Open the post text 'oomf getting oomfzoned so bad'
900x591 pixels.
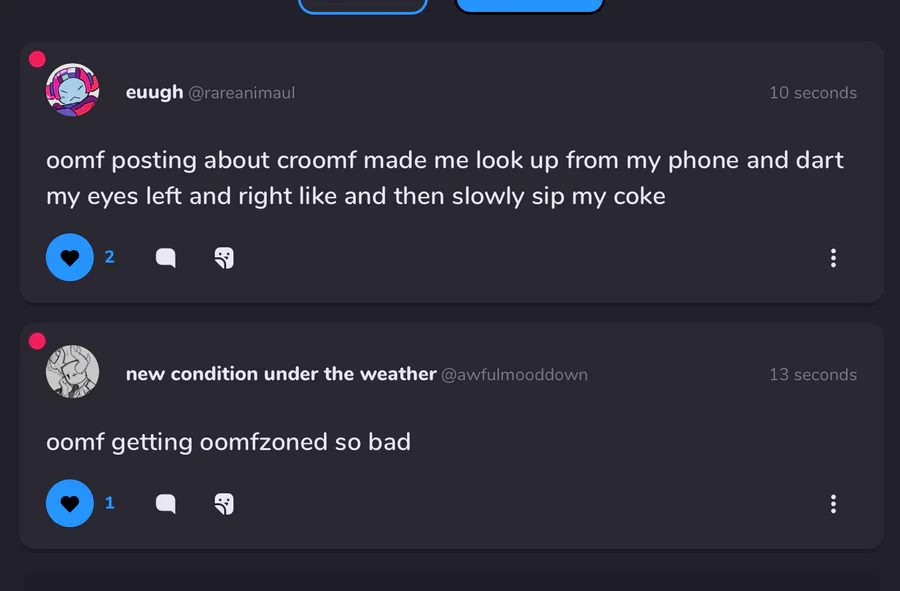228,441
